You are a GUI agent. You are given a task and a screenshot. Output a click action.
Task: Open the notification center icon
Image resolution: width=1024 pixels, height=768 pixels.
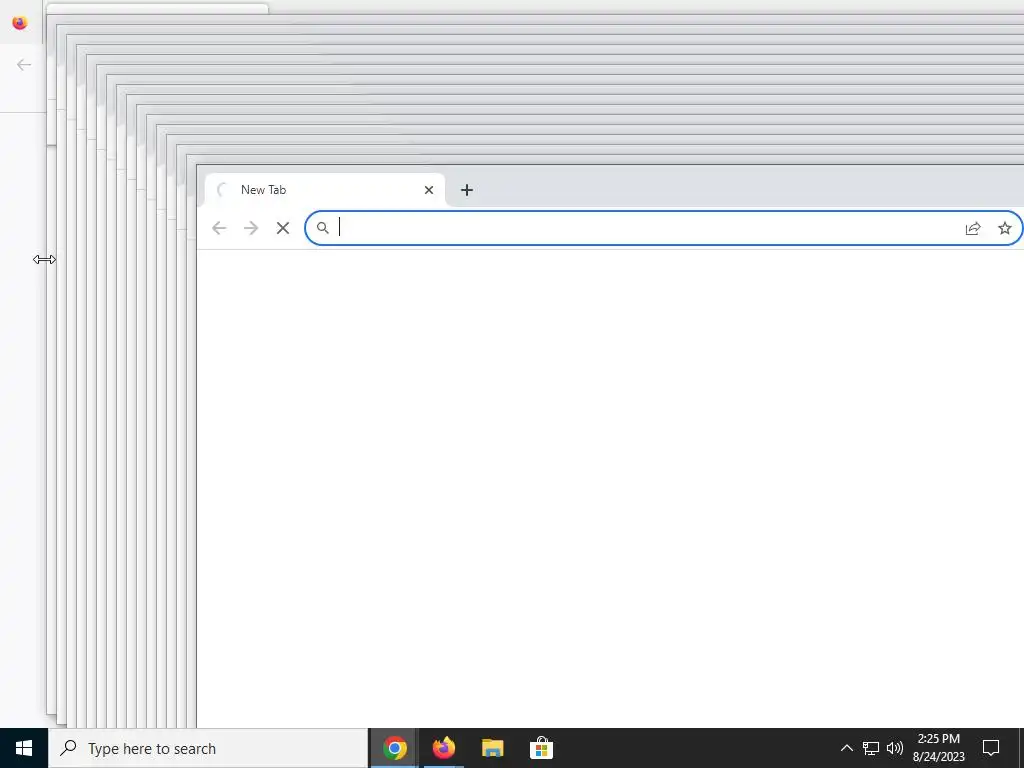[x=991, y=748]
